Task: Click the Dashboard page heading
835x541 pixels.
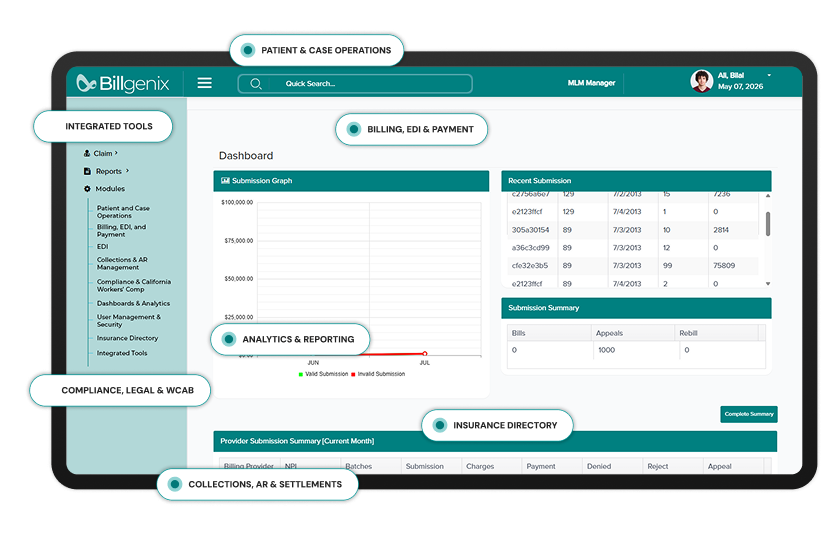Action: [246, 155]
